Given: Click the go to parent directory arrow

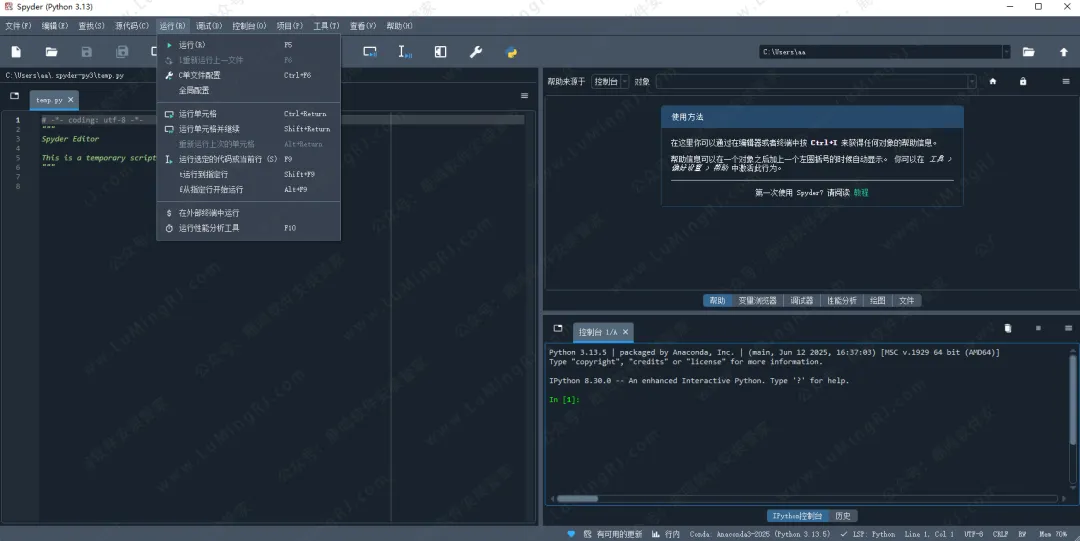Looking at the screenshot, I should tap(1063, 52).
